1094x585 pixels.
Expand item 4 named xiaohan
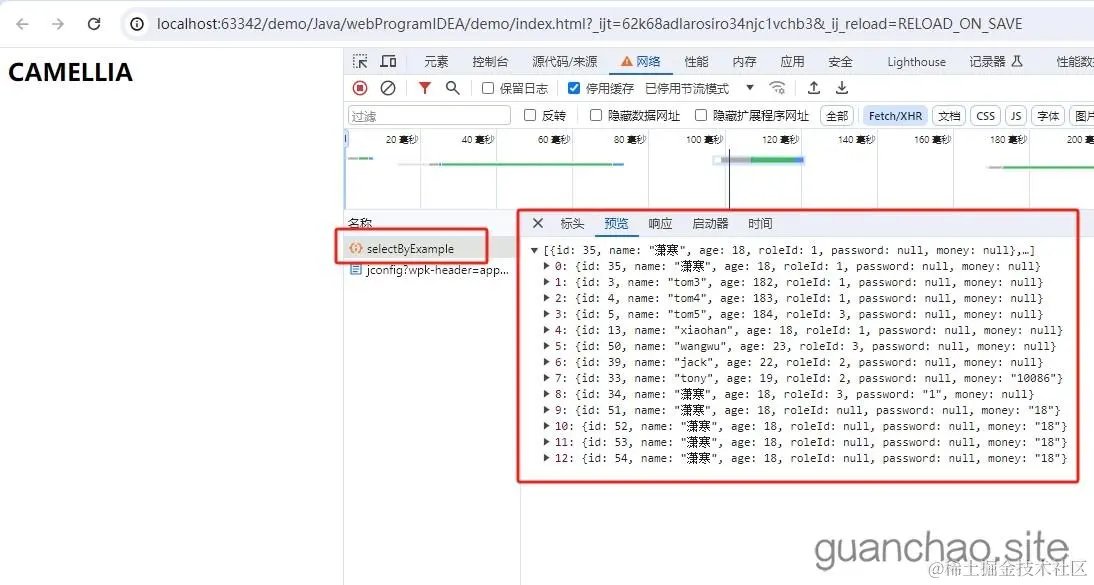[546, 330]
